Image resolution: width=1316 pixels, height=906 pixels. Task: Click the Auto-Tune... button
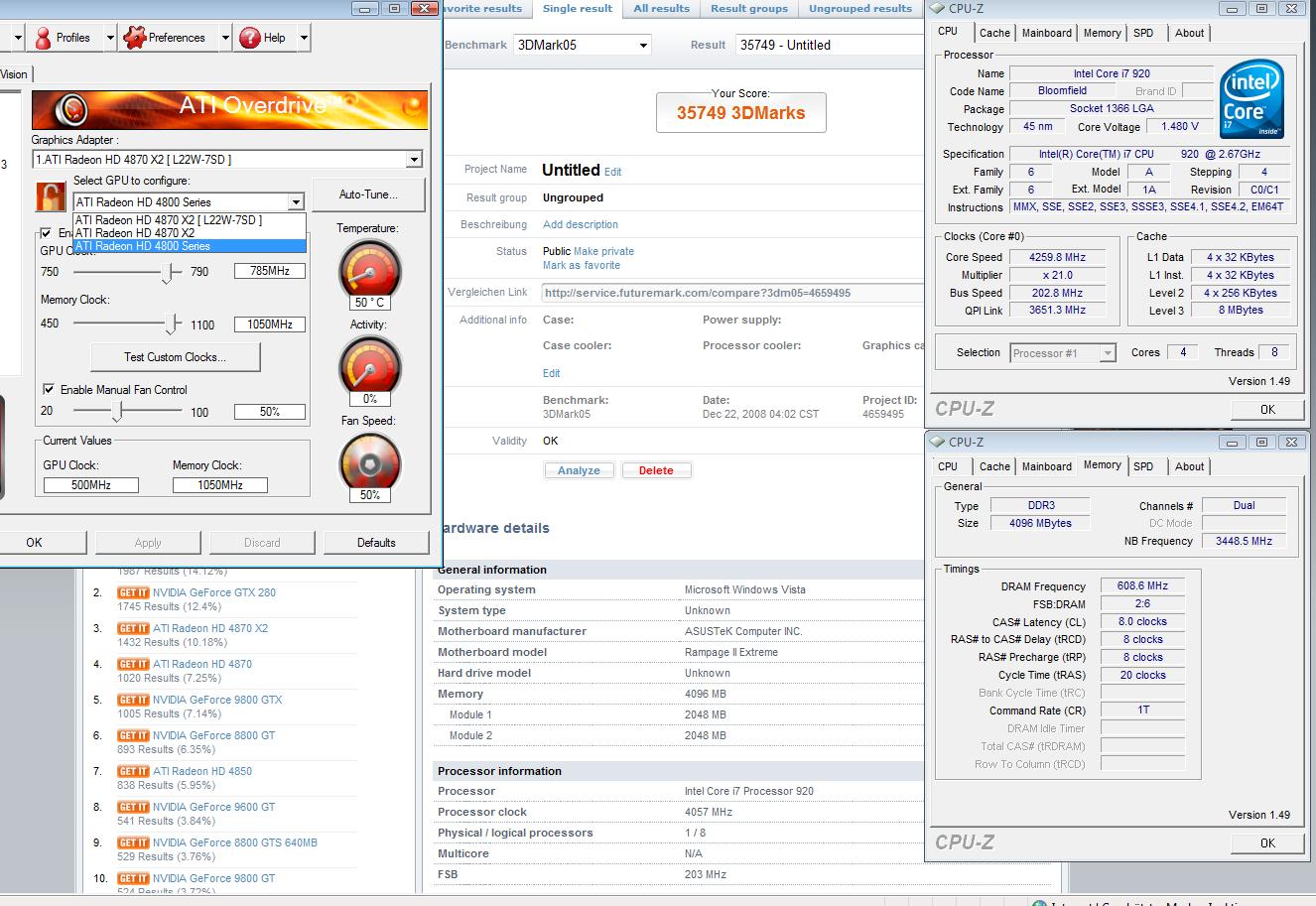click(x=368, y=194)
